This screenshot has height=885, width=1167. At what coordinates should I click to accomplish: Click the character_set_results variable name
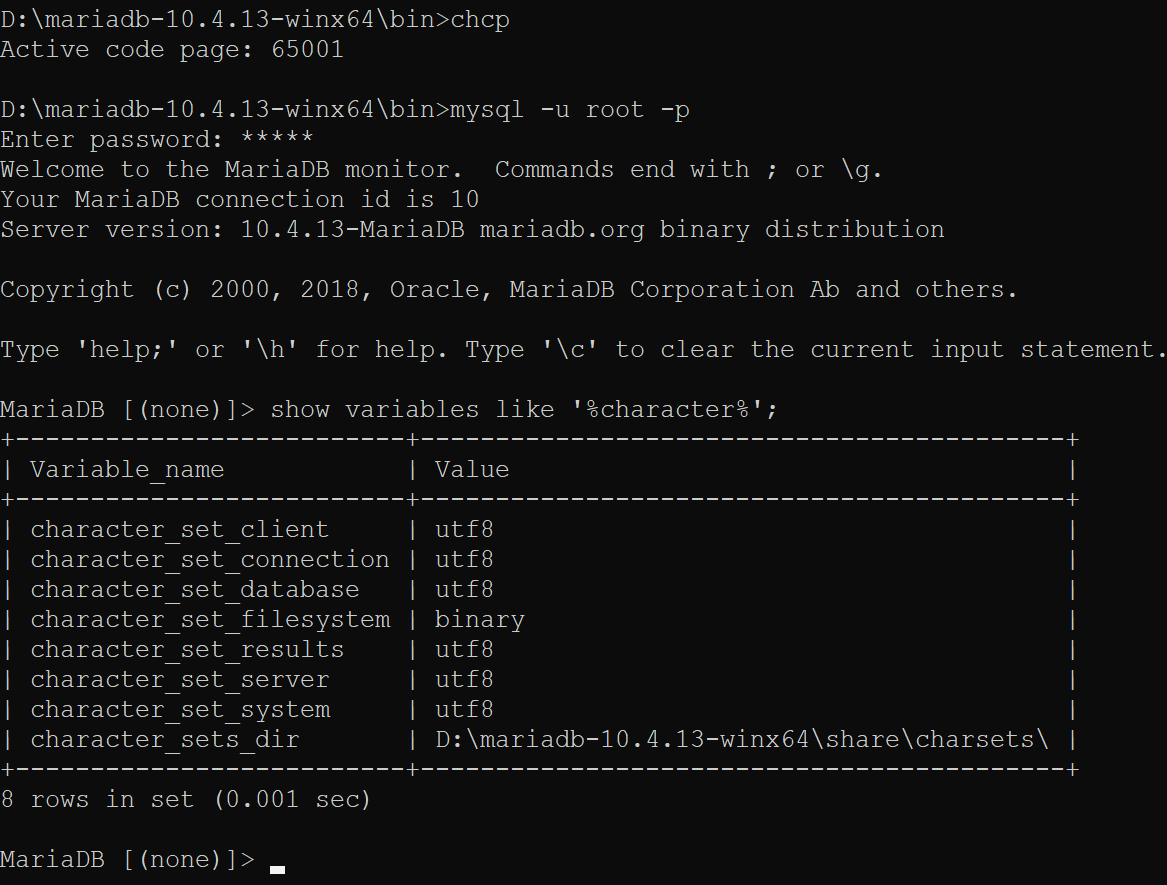click(x=187, y=649)
